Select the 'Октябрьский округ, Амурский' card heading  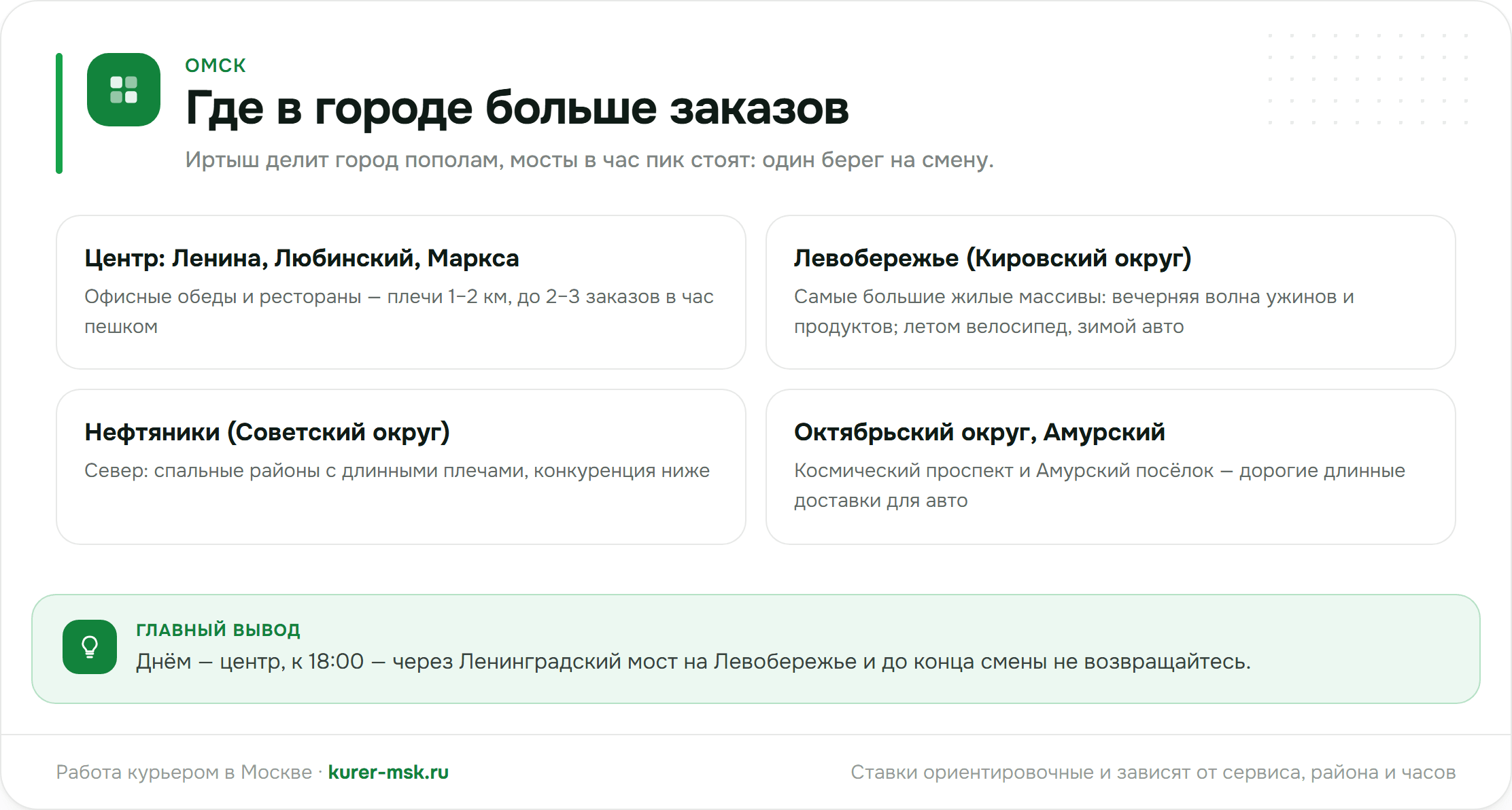980,432
